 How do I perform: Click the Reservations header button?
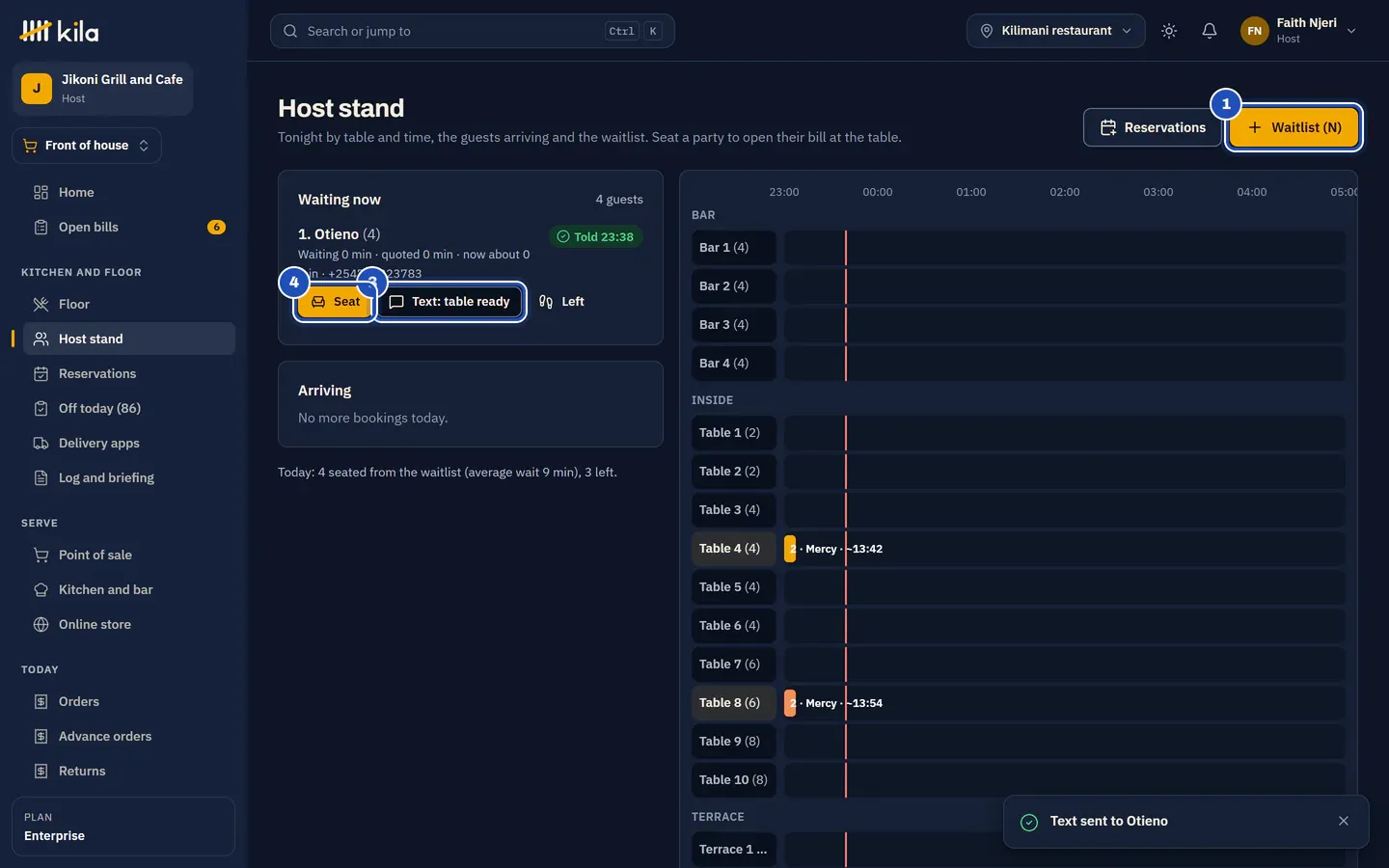1153,127
